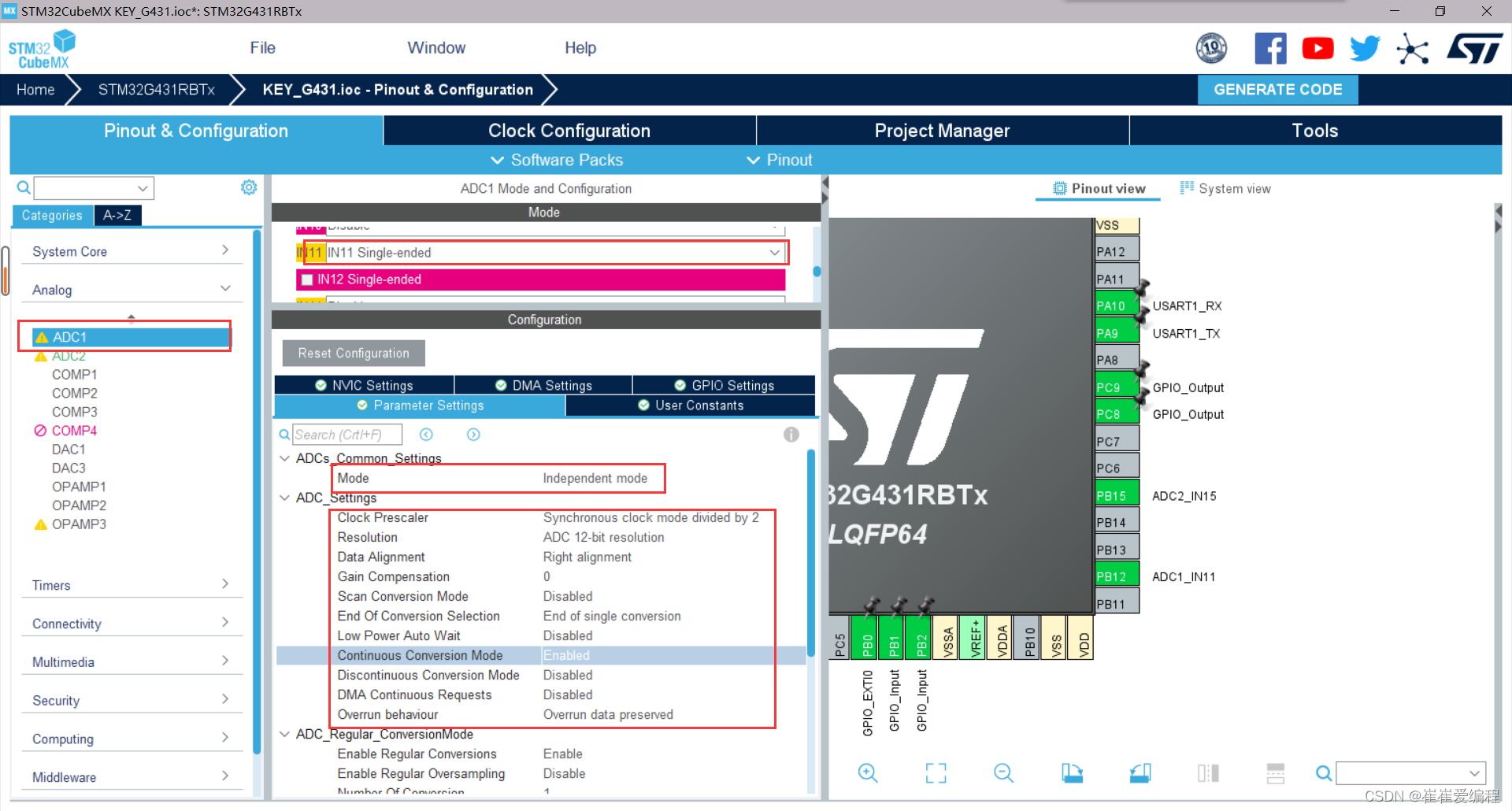Click the Reset Configuration button
Viewport: 1512px width, 811px height.
click(x=354, y=354)
